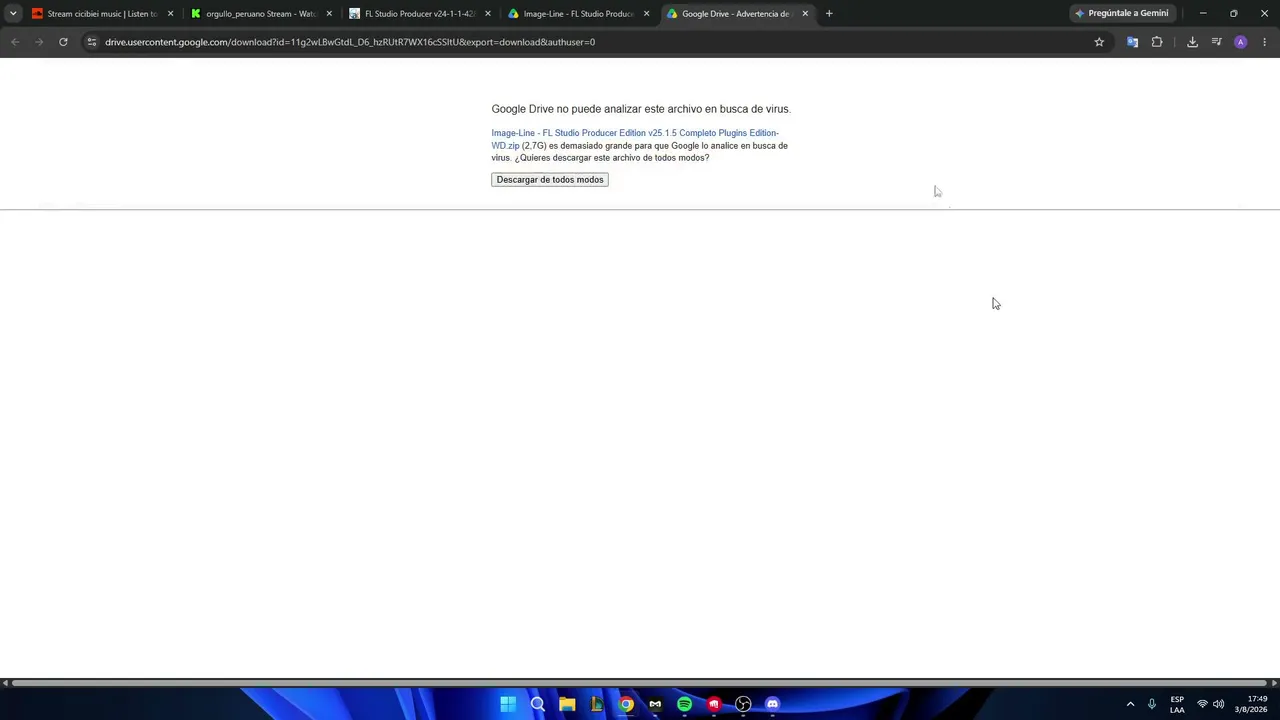Change the ESP LAA keyboard language
This screenshot has width=1280, height=720.
[x=1177, y=704]
